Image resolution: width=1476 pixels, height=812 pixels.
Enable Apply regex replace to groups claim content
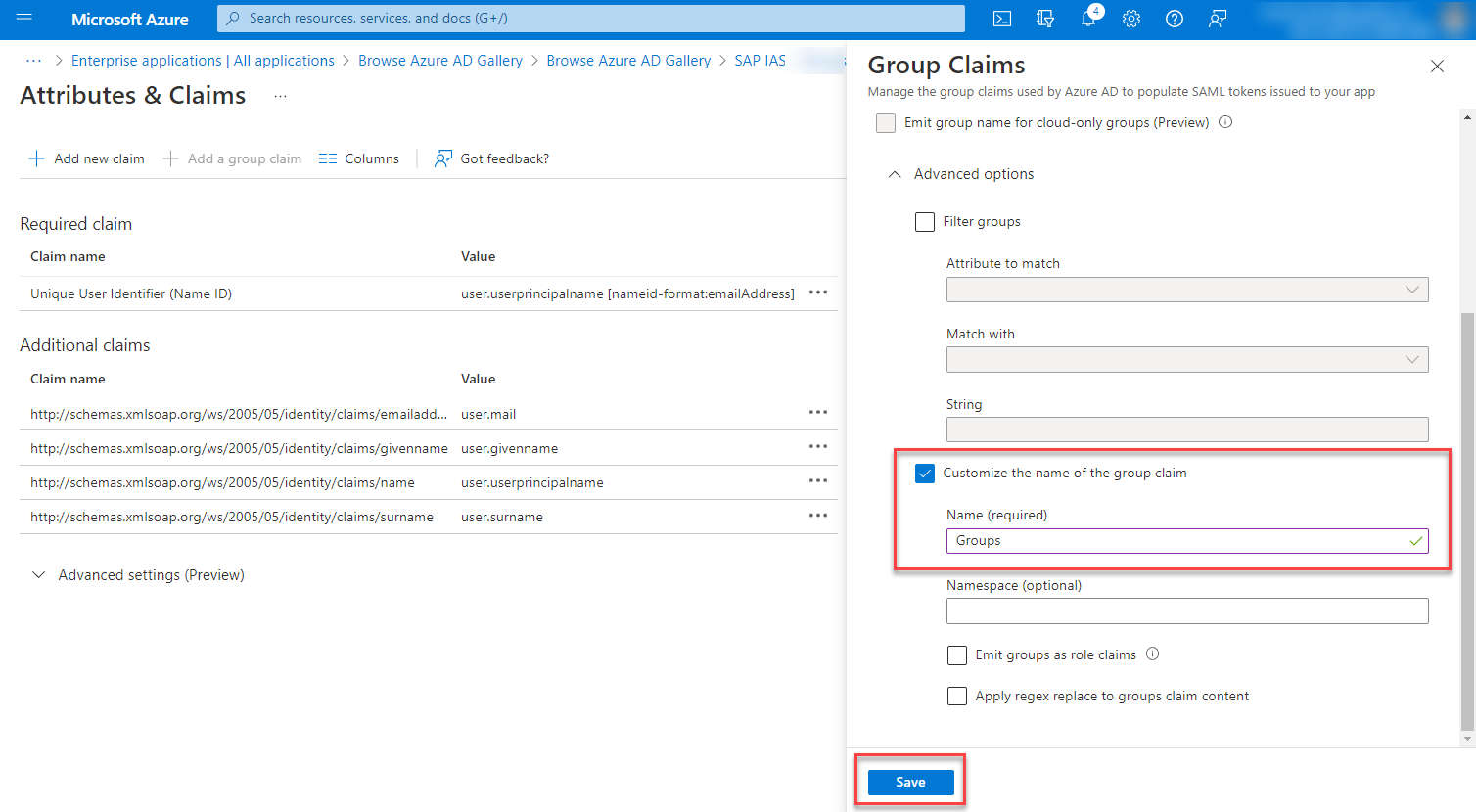957,697
